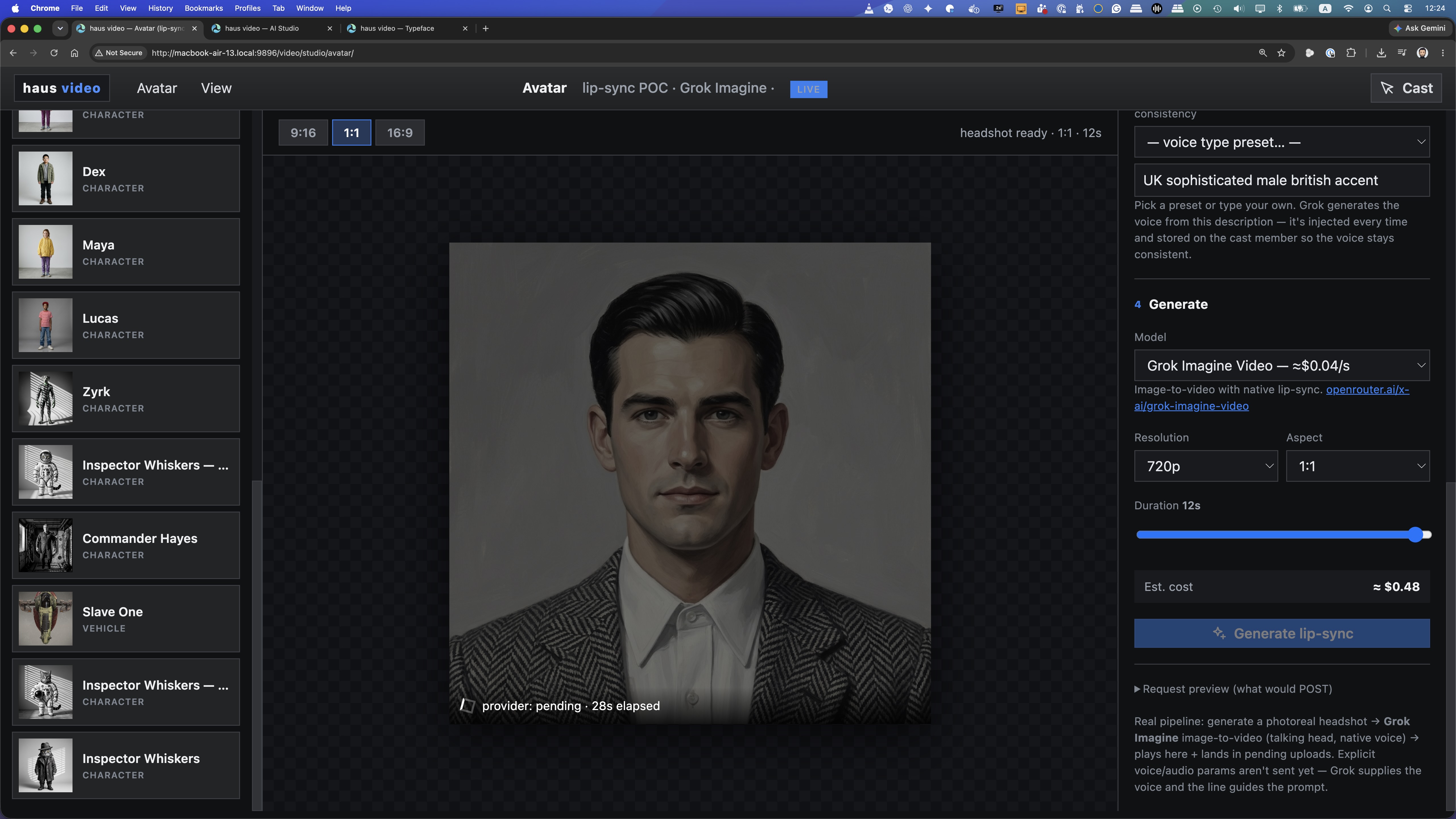This screenshot has width=1456, height=819.
Task: Select the Slave One vehicle card
Action: click(126, 619)
